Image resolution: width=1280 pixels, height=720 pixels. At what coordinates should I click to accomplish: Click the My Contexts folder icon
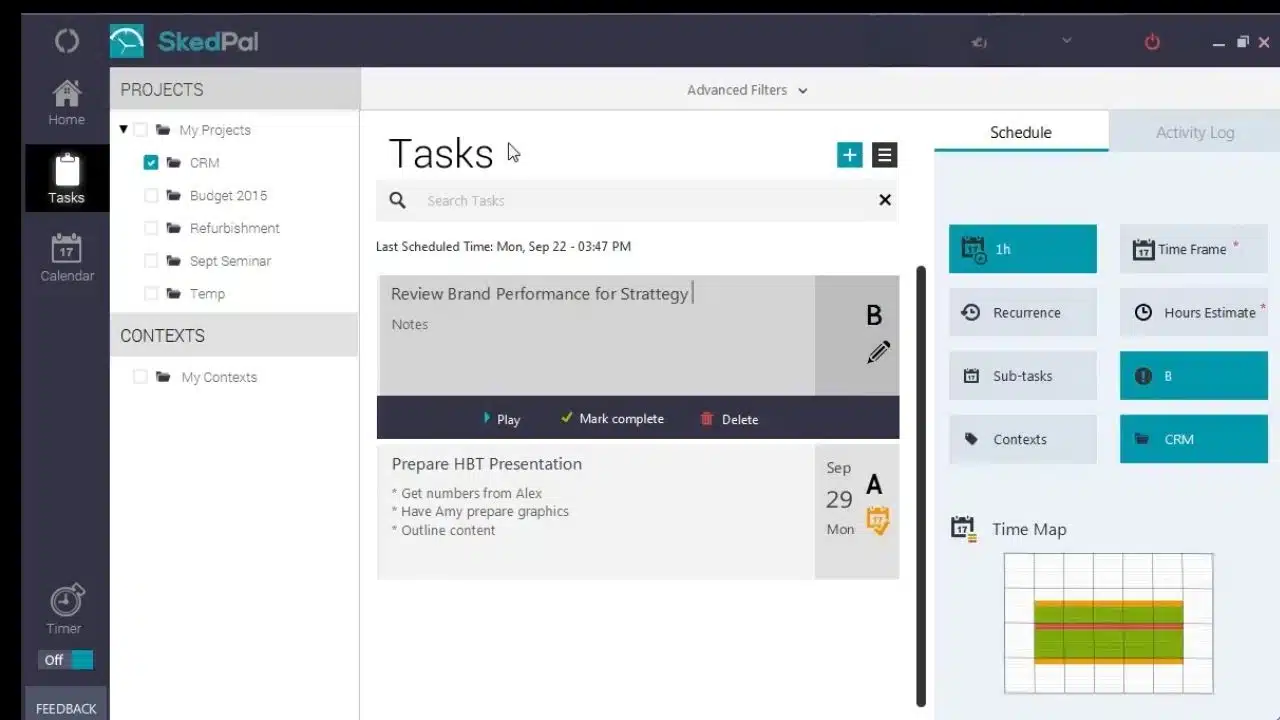point(163,377)
